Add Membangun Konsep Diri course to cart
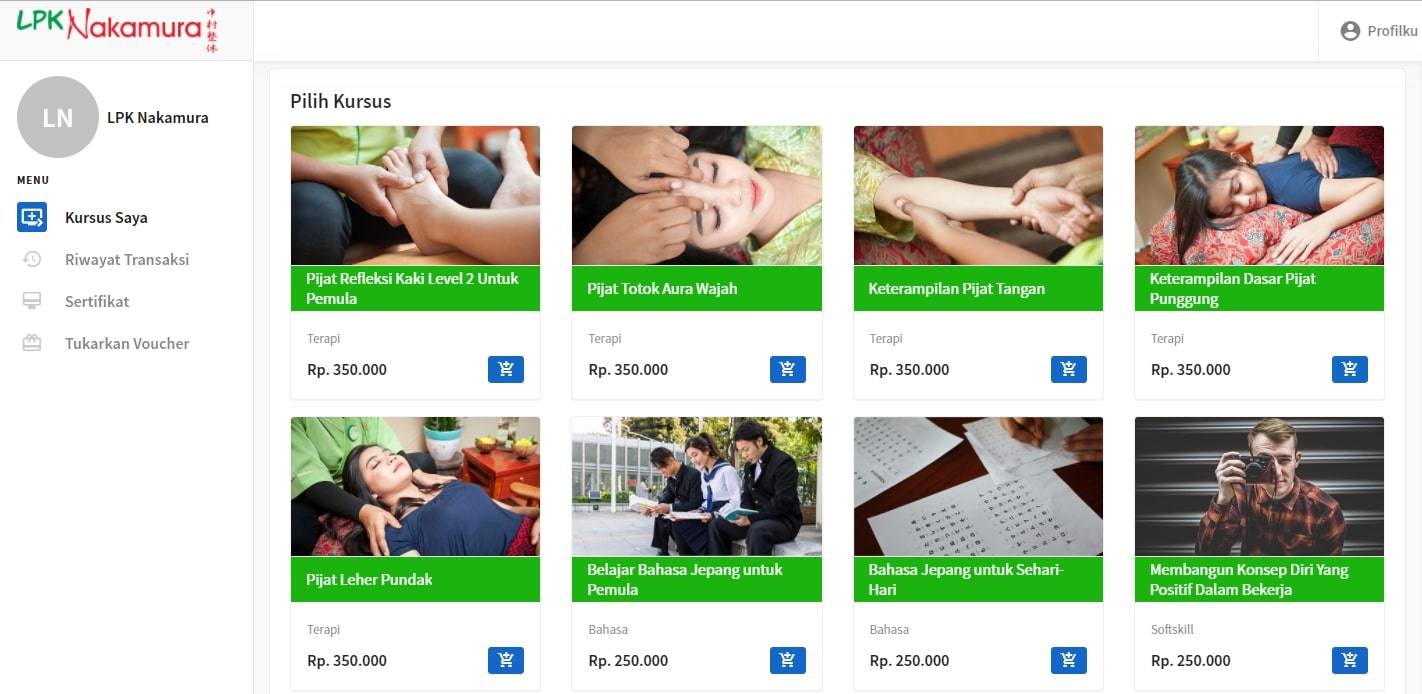 click(1350, 660)
